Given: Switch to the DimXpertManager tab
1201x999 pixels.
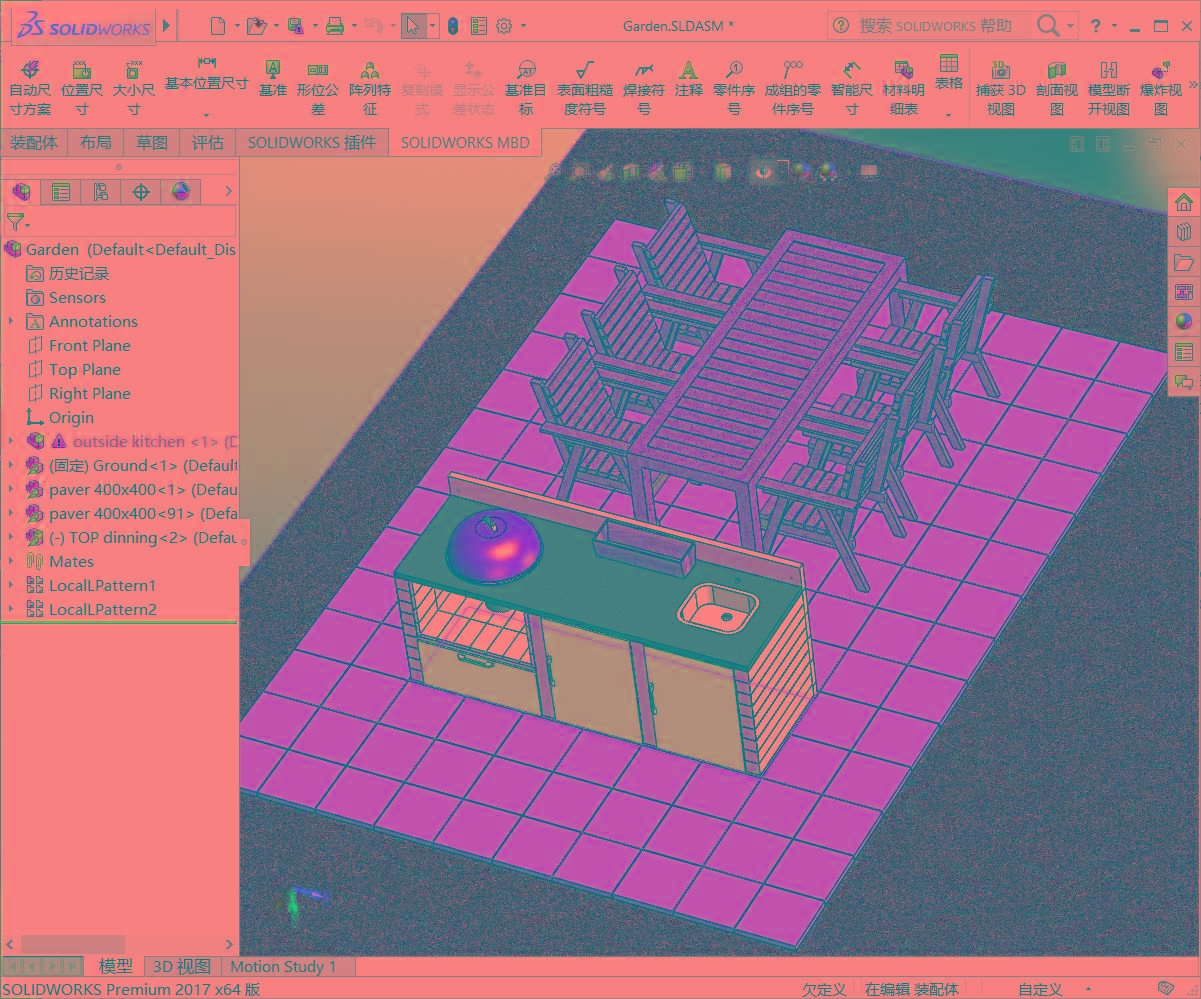Looking at the screenshot, I should click(141, 191).
